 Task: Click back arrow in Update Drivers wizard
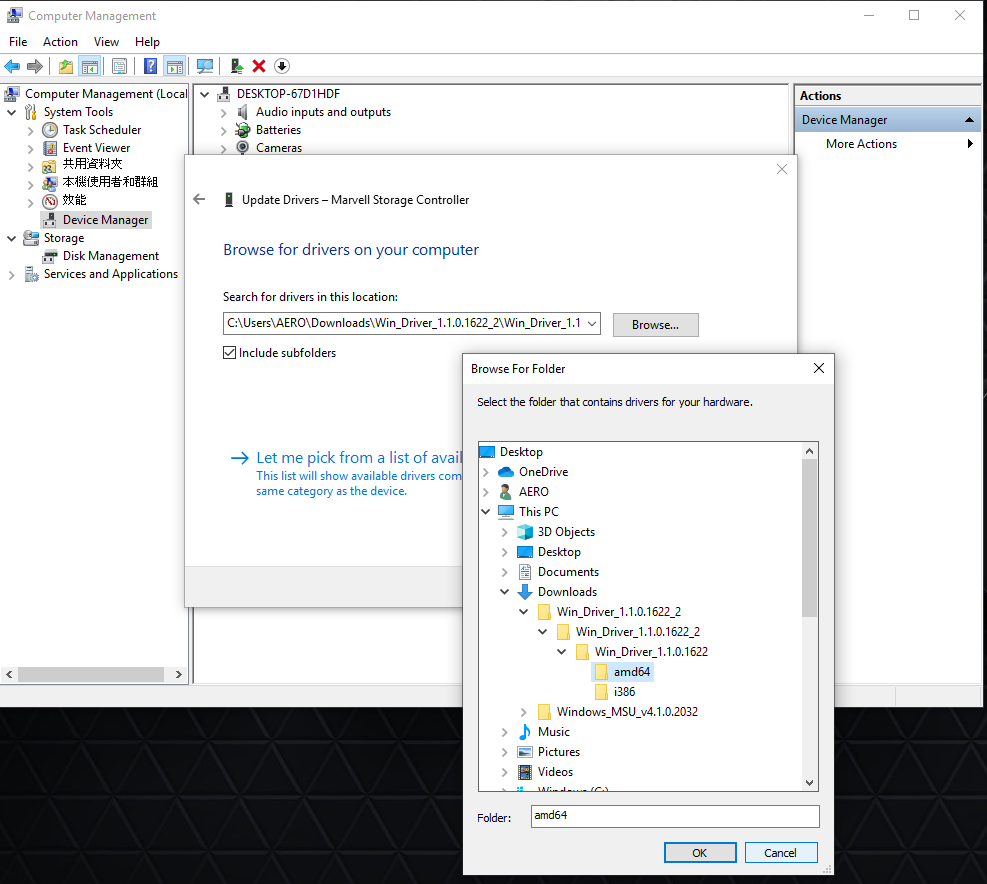(x=199, y=199)
